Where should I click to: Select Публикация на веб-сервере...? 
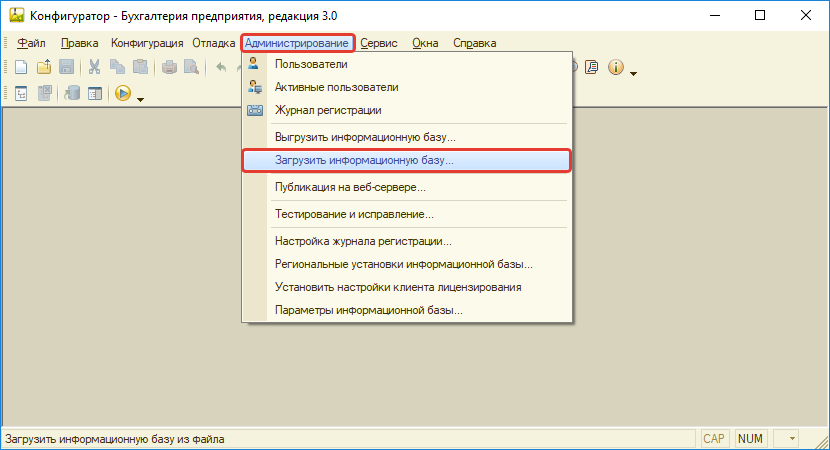407,187
